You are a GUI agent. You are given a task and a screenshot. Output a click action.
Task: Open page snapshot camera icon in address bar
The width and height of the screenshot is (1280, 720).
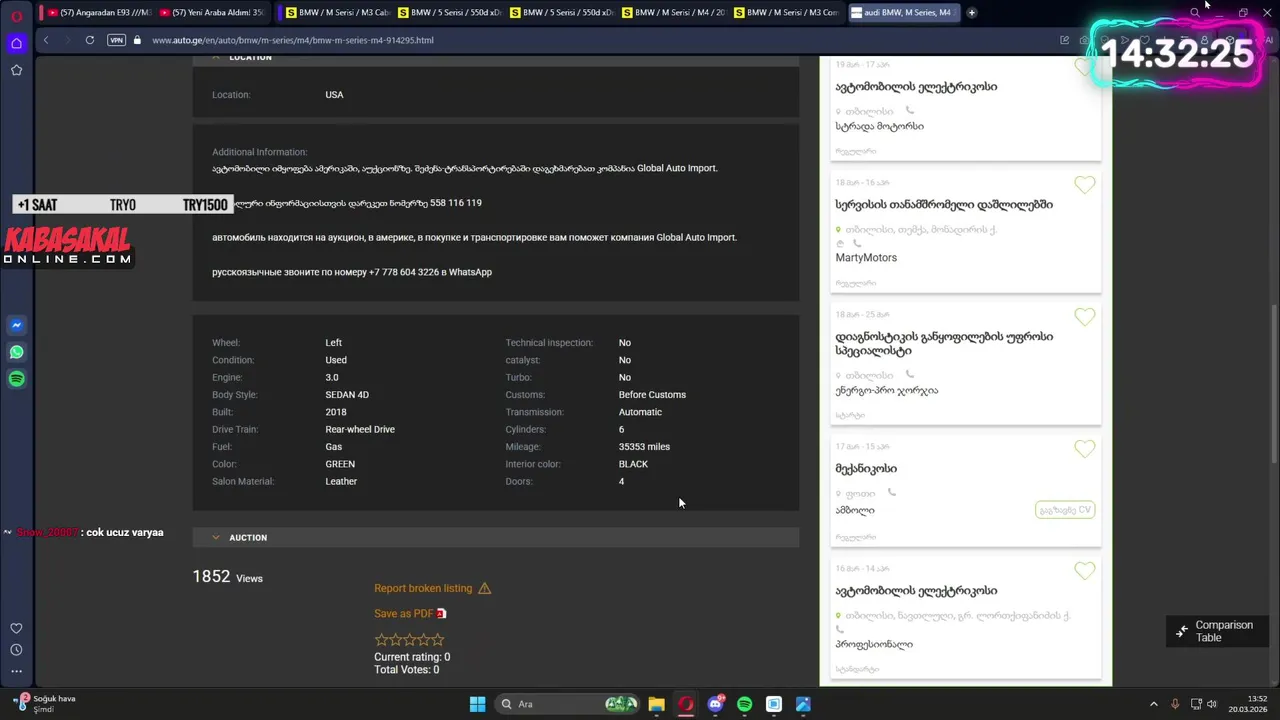pyautogui.click(x=1084, y=40)
